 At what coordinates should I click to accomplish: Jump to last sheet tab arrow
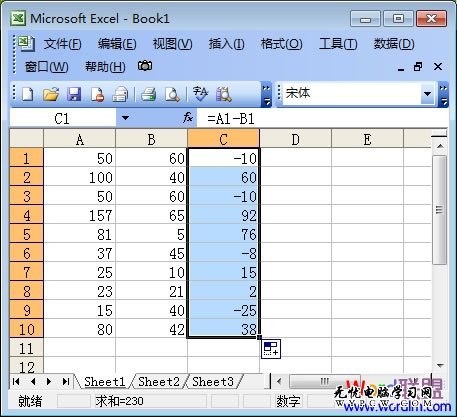(x=66, y=381)
